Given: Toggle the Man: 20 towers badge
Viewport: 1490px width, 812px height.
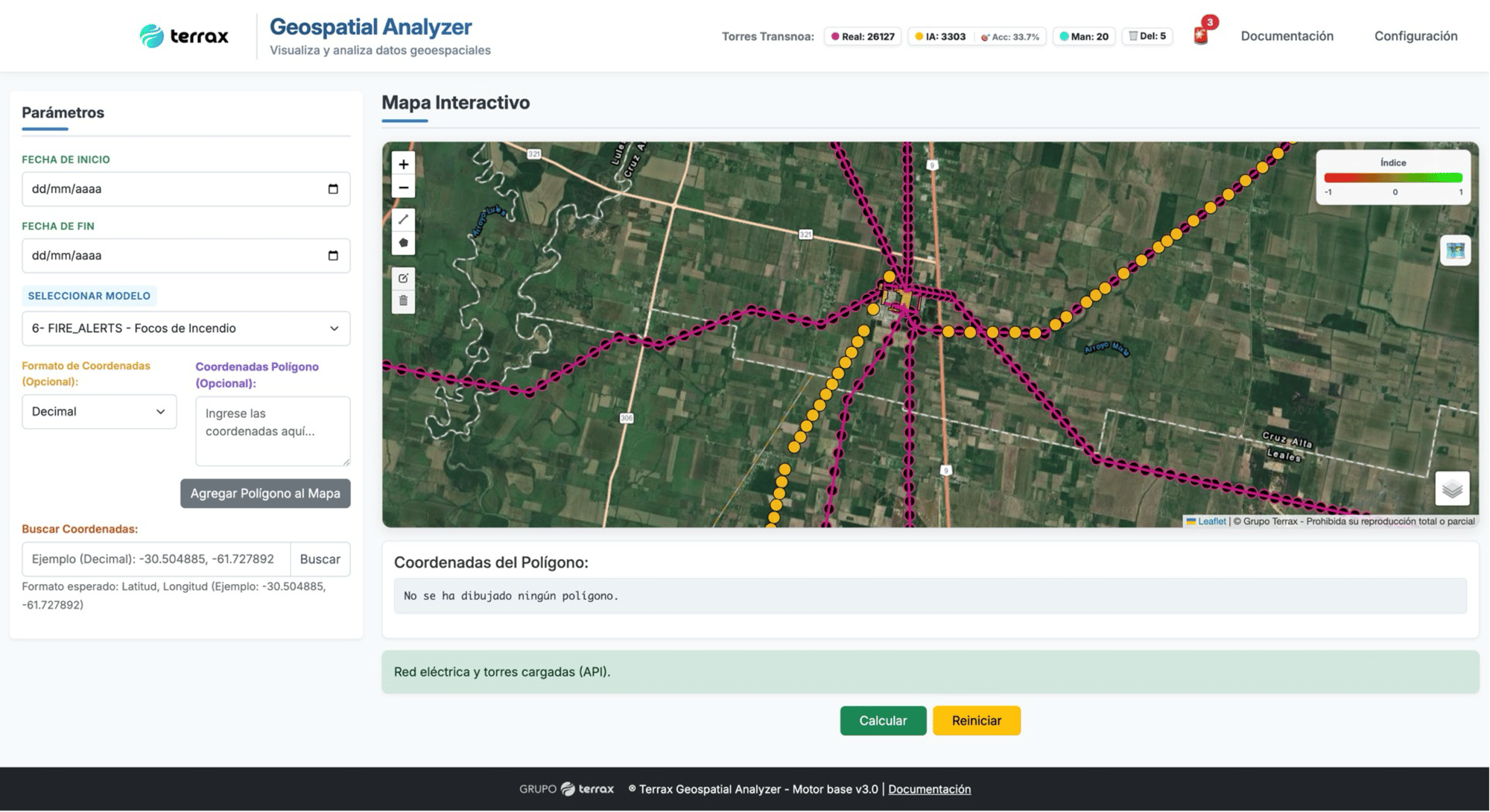Looking at the screenshot, I should pyautogui.click(x=1083, y=37).
